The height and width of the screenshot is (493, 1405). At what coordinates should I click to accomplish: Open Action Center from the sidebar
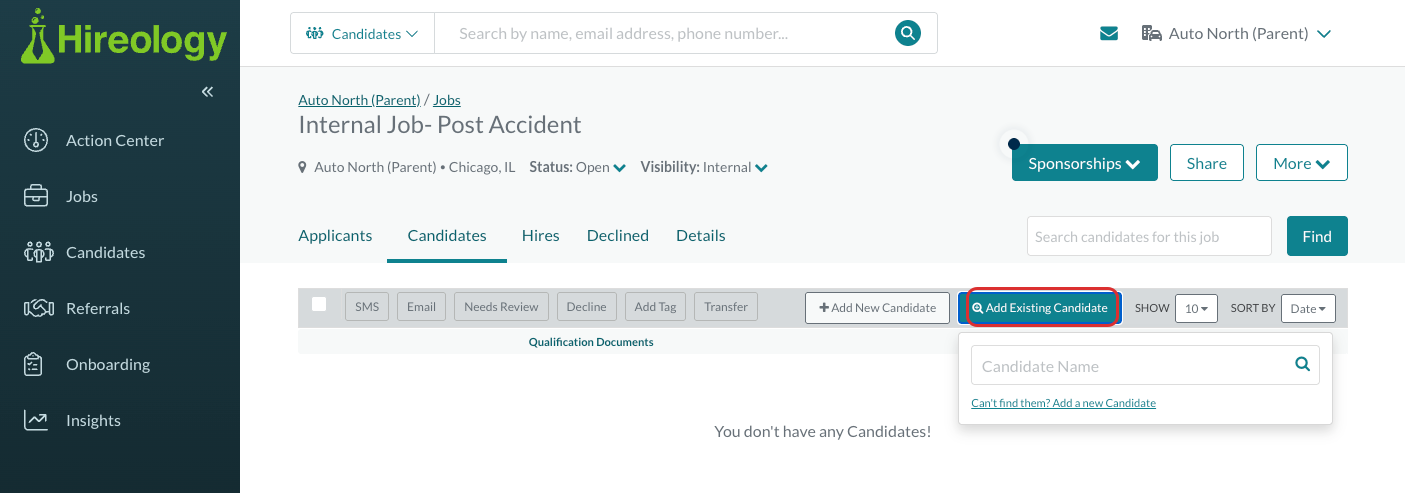(x=94, y=140)
